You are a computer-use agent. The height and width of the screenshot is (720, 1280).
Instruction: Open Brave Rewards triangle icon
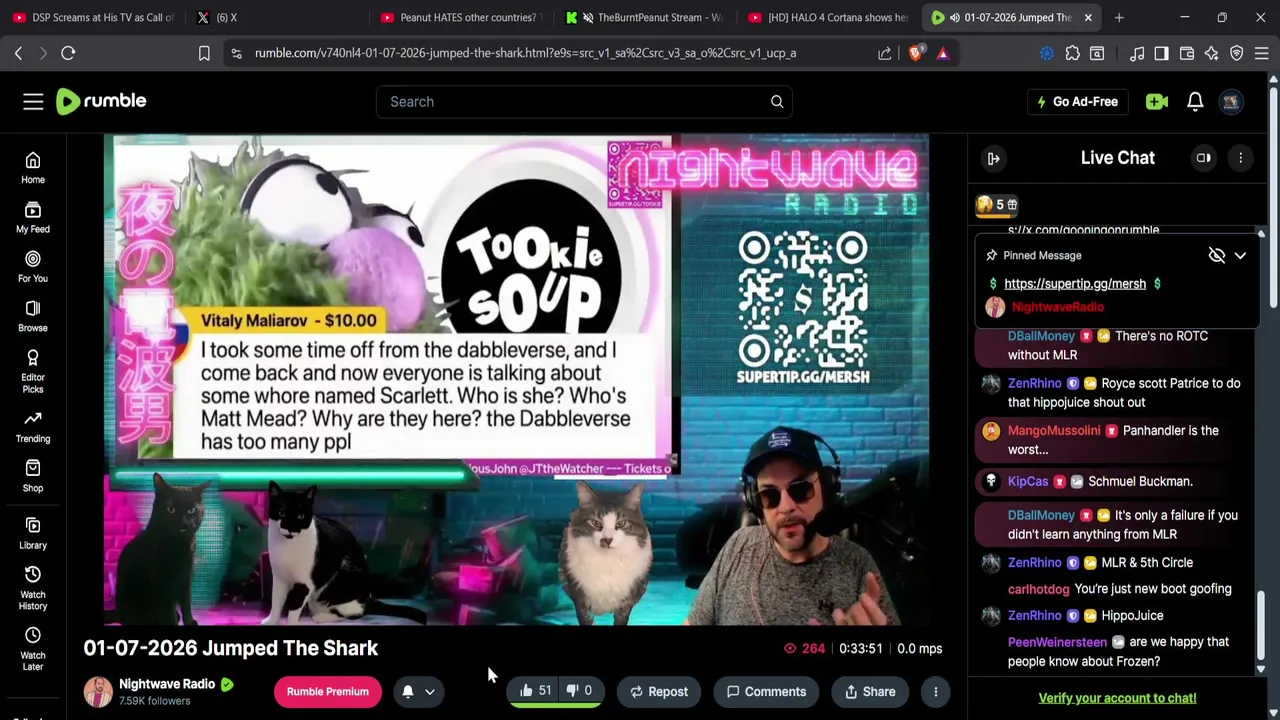pos(943,53)
